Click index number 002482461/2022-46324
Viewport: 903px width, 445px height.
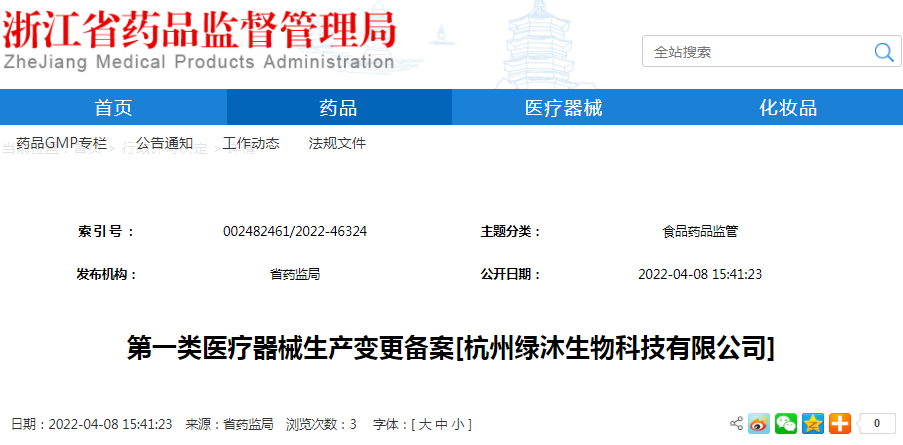pos(295,231)
